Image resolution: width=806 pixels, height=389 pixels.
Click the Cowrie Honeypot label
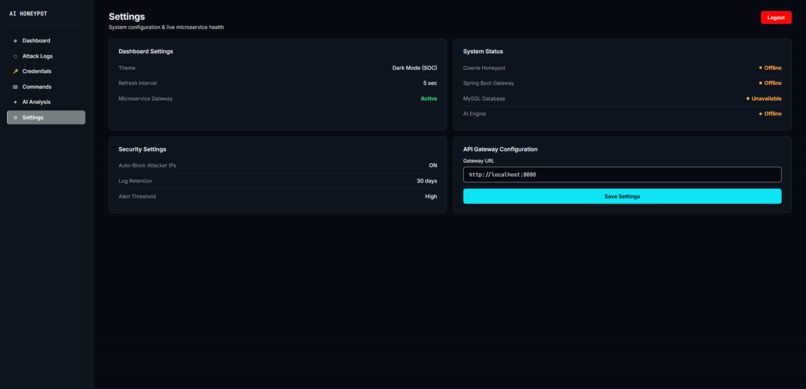click(484, 68)
